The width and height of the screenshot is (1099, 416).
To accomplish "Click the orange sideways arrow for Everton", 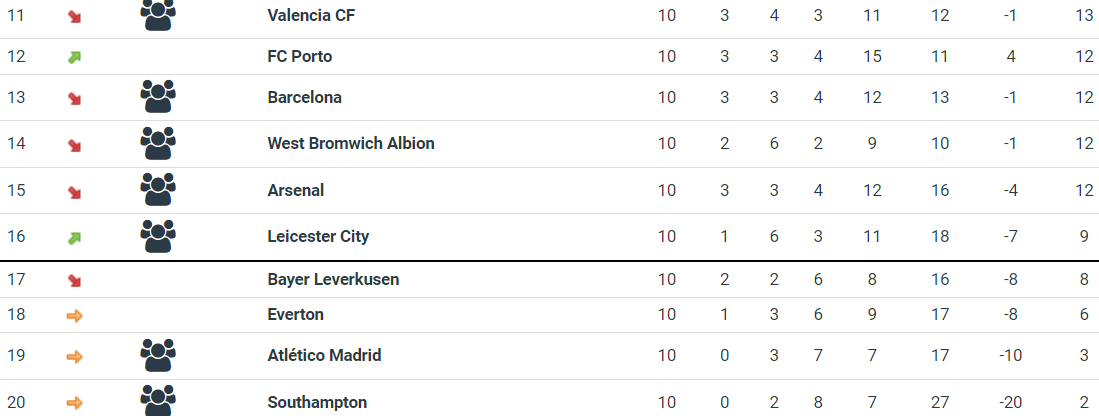I will tap(74, 315).
